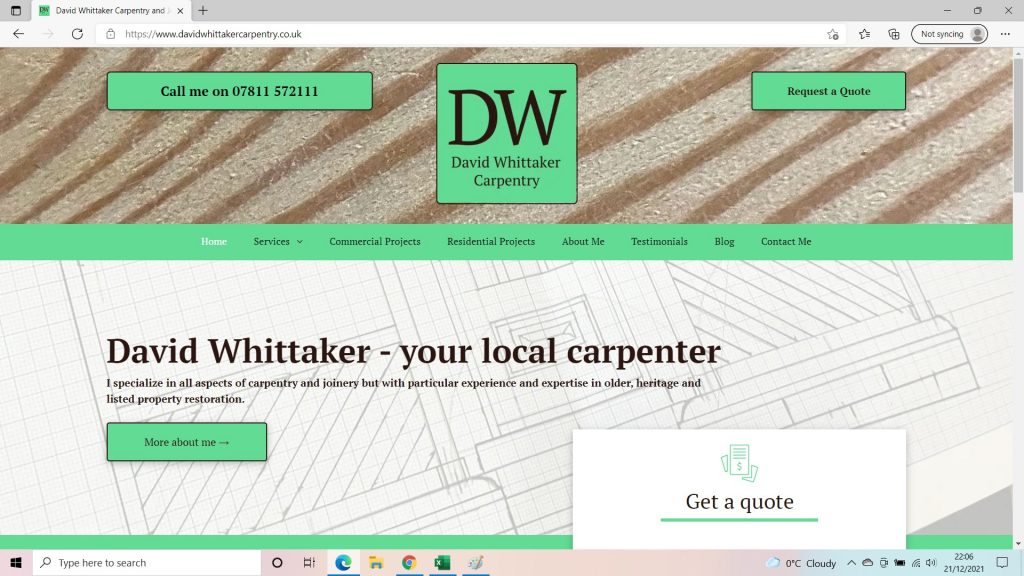
Task: Click the DW David Whittaker Carpentry logo
Action: (x=506, y=132)
